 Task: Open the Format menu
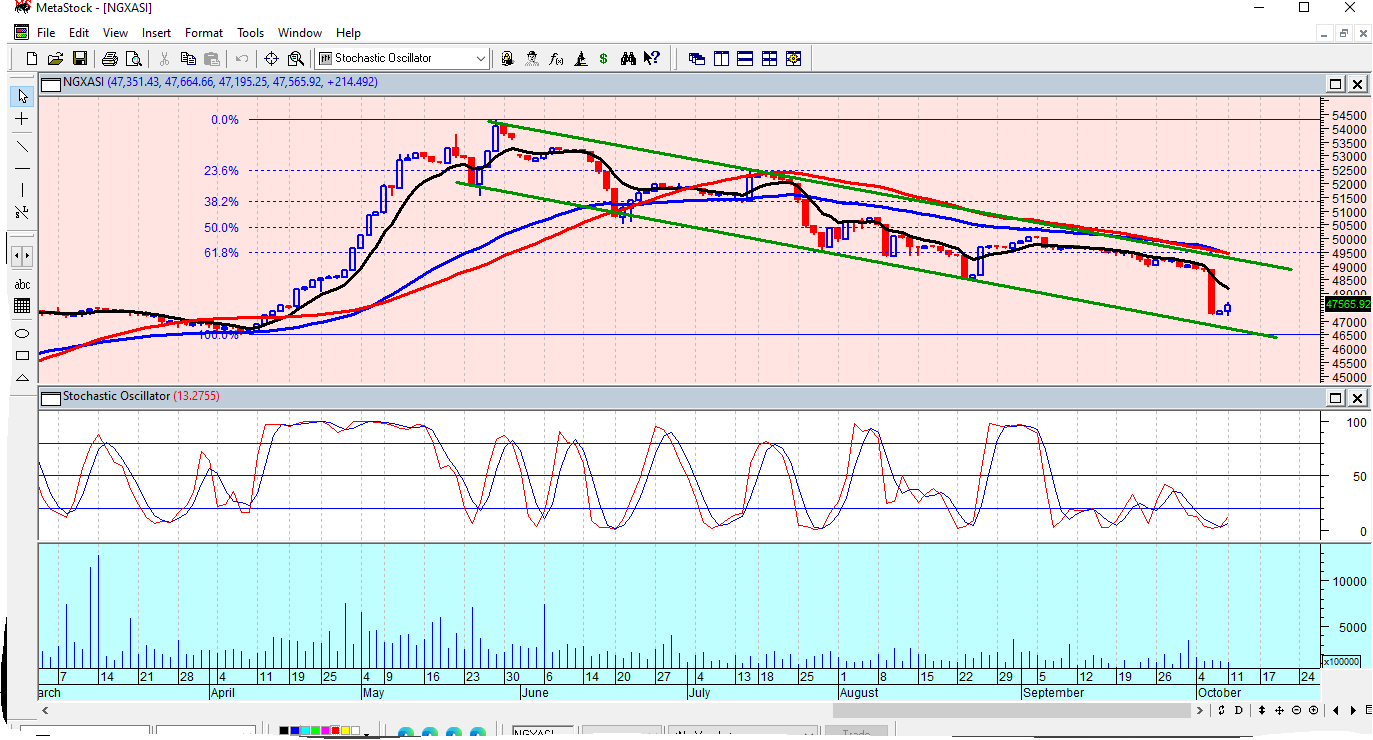[x=204, y=33]
